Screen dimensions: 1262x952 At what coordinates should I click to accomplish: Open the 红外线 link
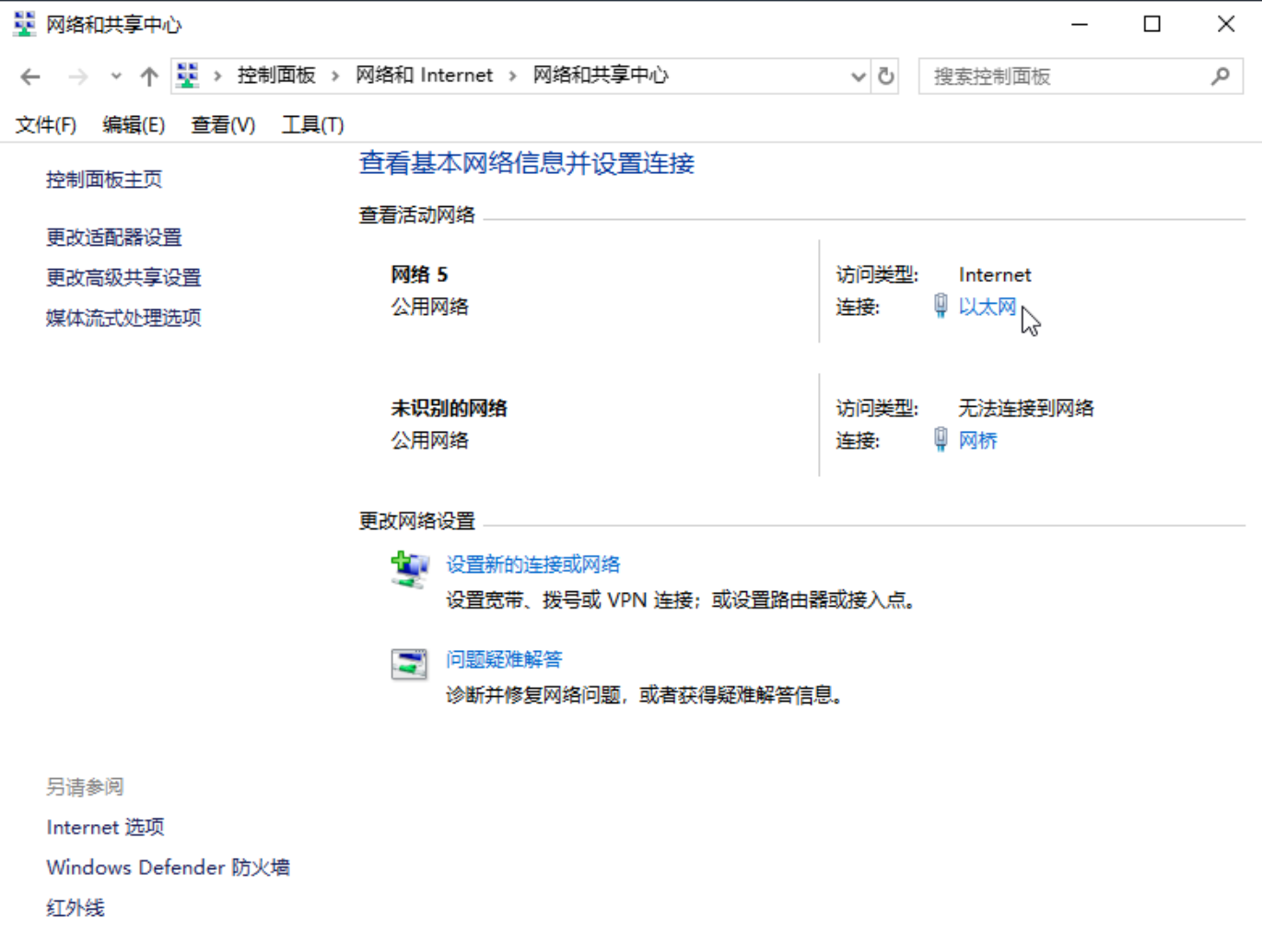click(76, 908)
